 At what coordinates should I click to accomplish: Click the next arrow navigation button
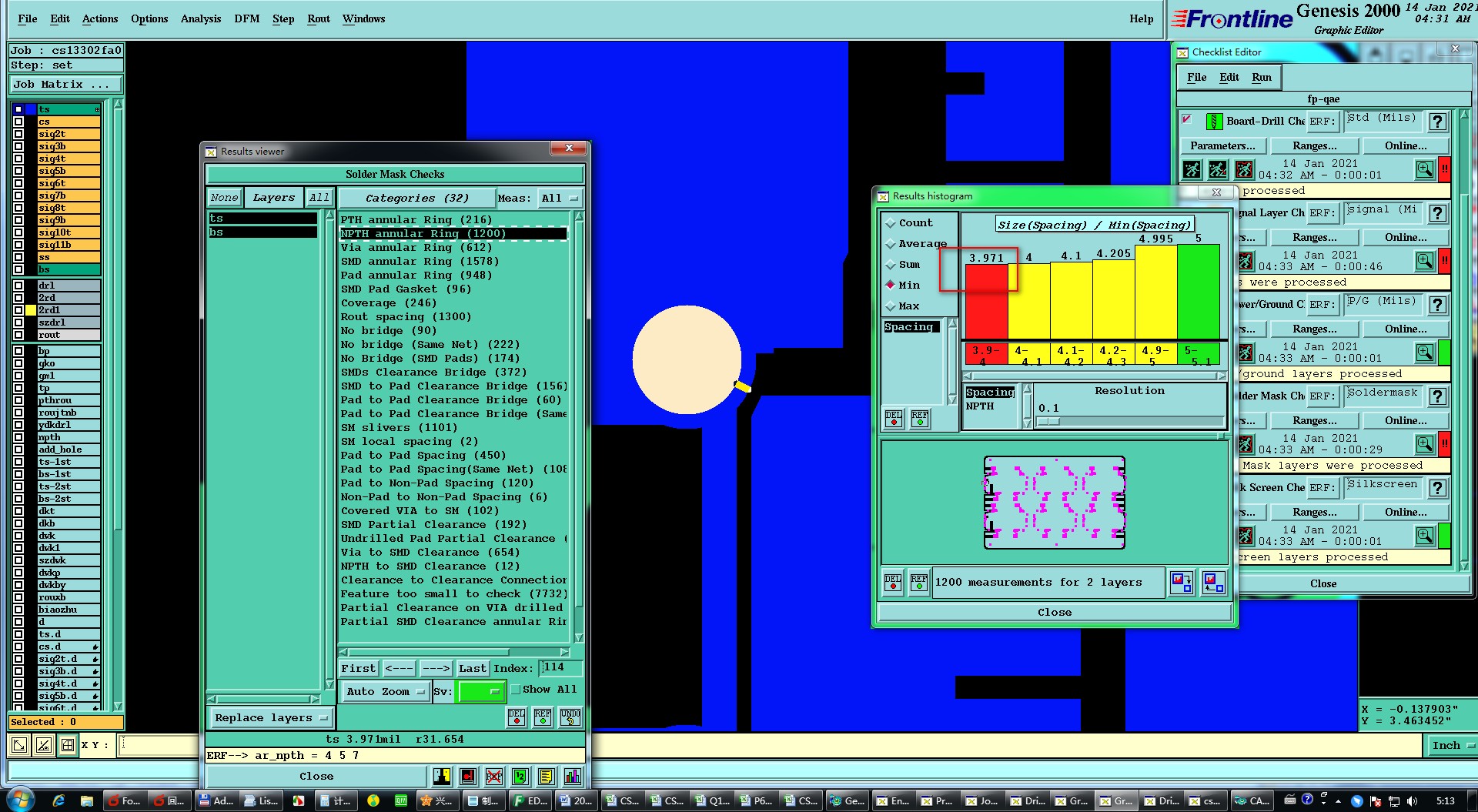tap(435, 668)
